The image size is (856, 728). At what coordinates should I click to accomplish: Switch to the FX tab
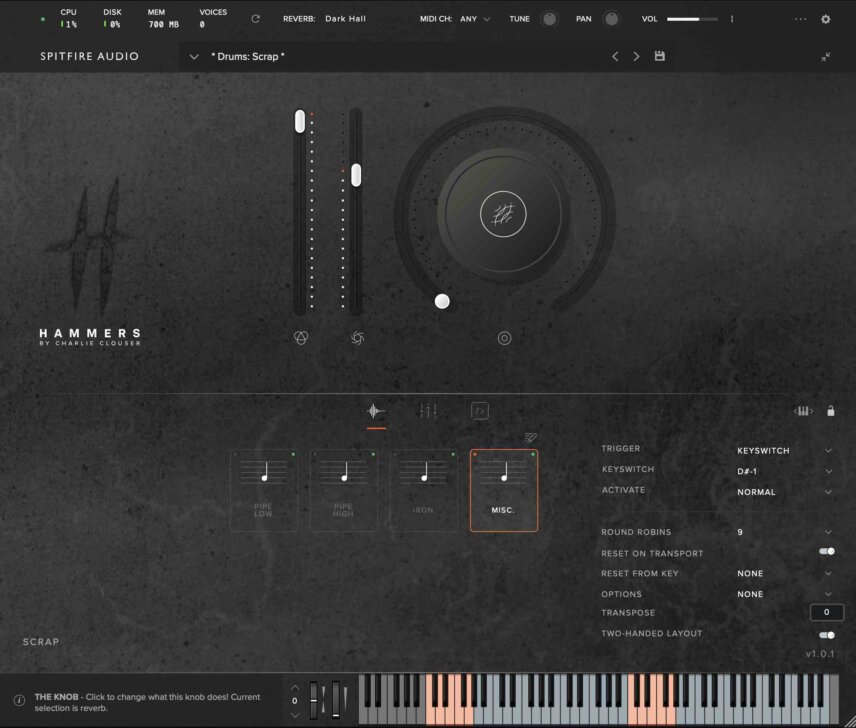[480, 411]
